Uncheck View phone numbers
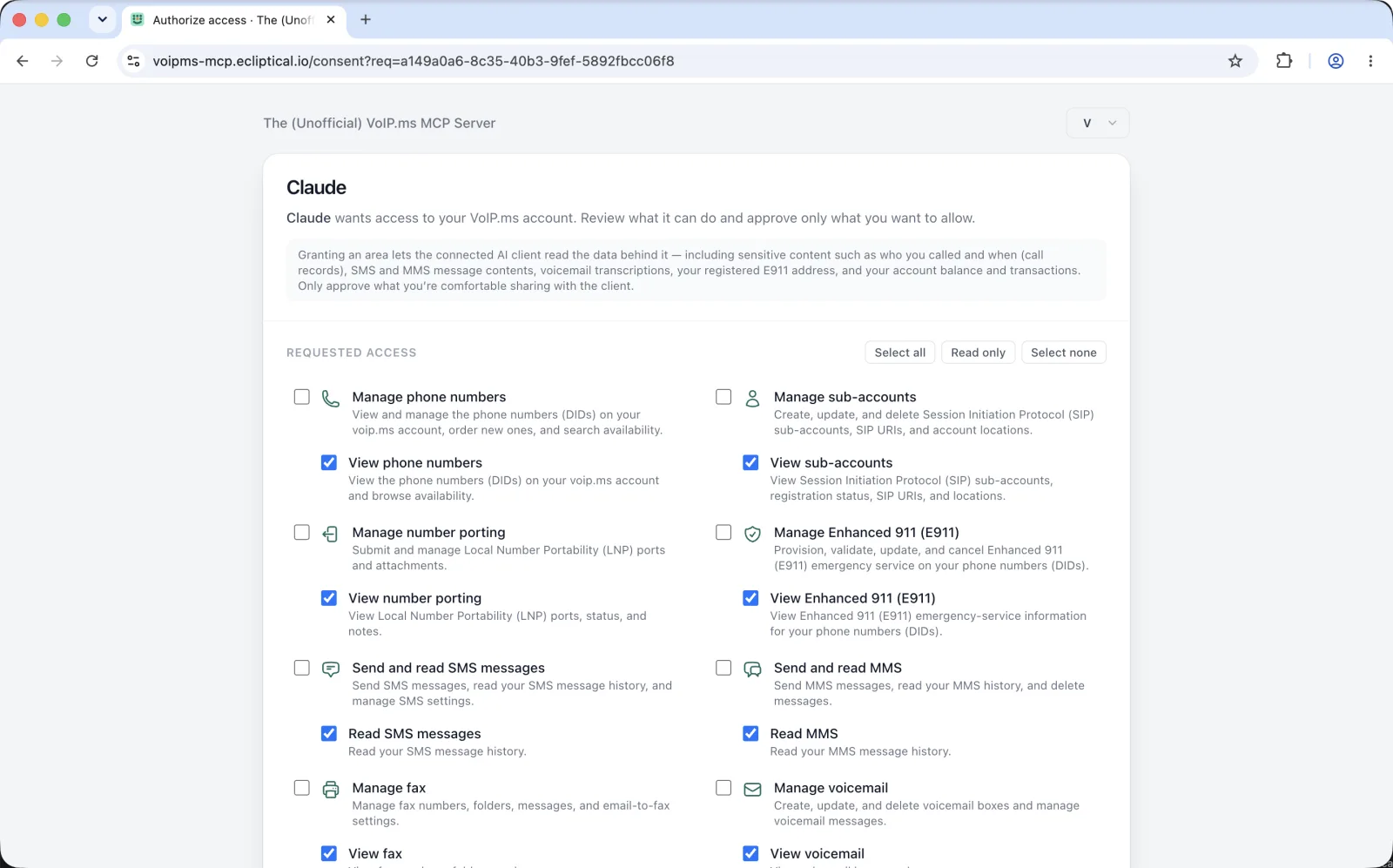1393x868 pixels. pos(329,462)
